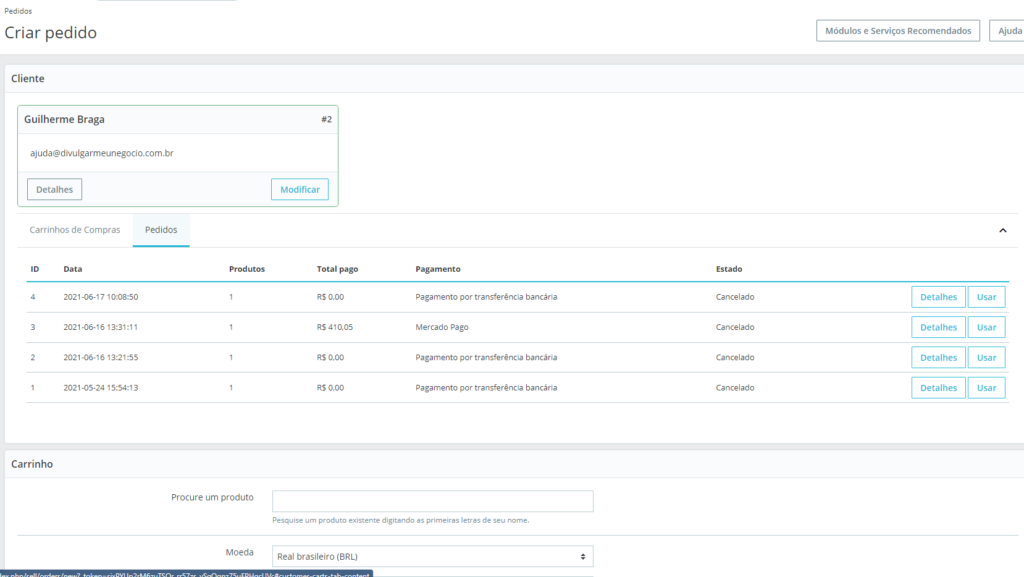
Task: Select date 2021-06-16 13:31:11 cell
Action: point(101,327)
